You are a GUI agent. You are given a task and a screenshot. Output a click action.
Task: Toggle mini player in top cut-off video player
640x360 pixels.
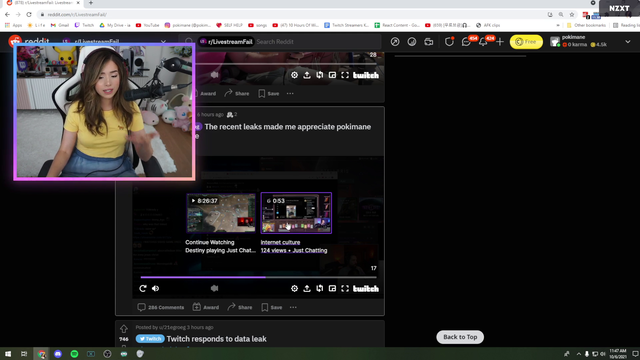(332, 75)
